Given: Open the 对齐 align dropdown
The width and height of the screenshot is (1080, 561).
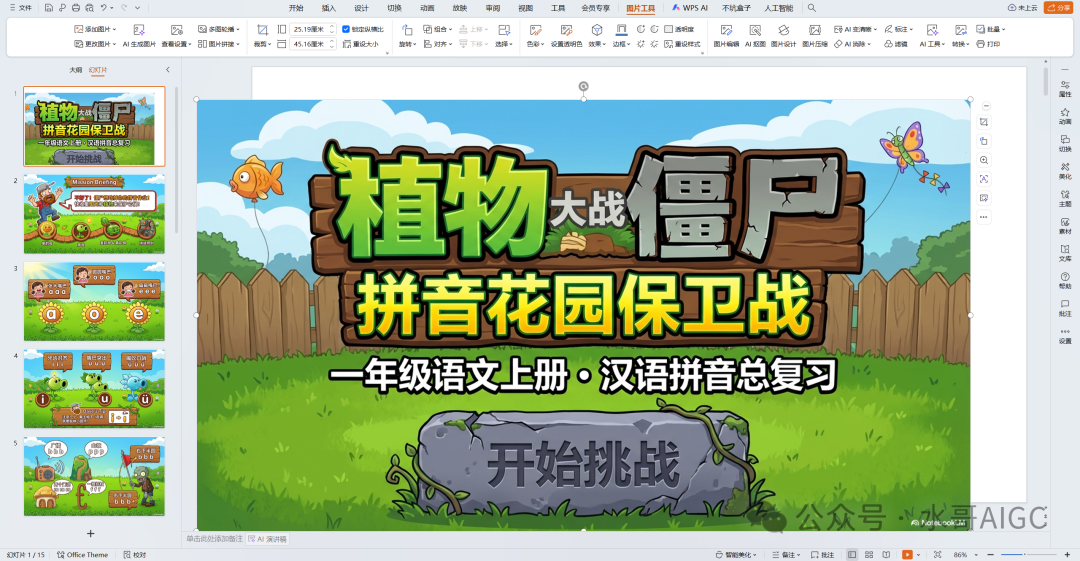Looking at the screenshot, I should tap(437, 44).
